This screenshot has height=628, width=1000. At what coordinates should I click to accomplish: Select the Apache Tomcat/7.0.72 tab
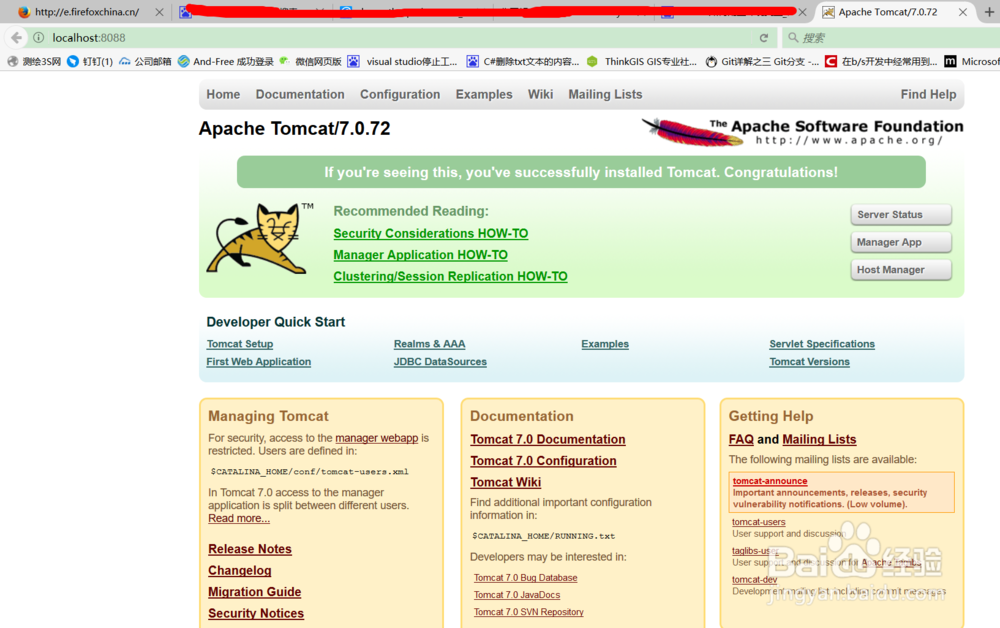(887, 12)
